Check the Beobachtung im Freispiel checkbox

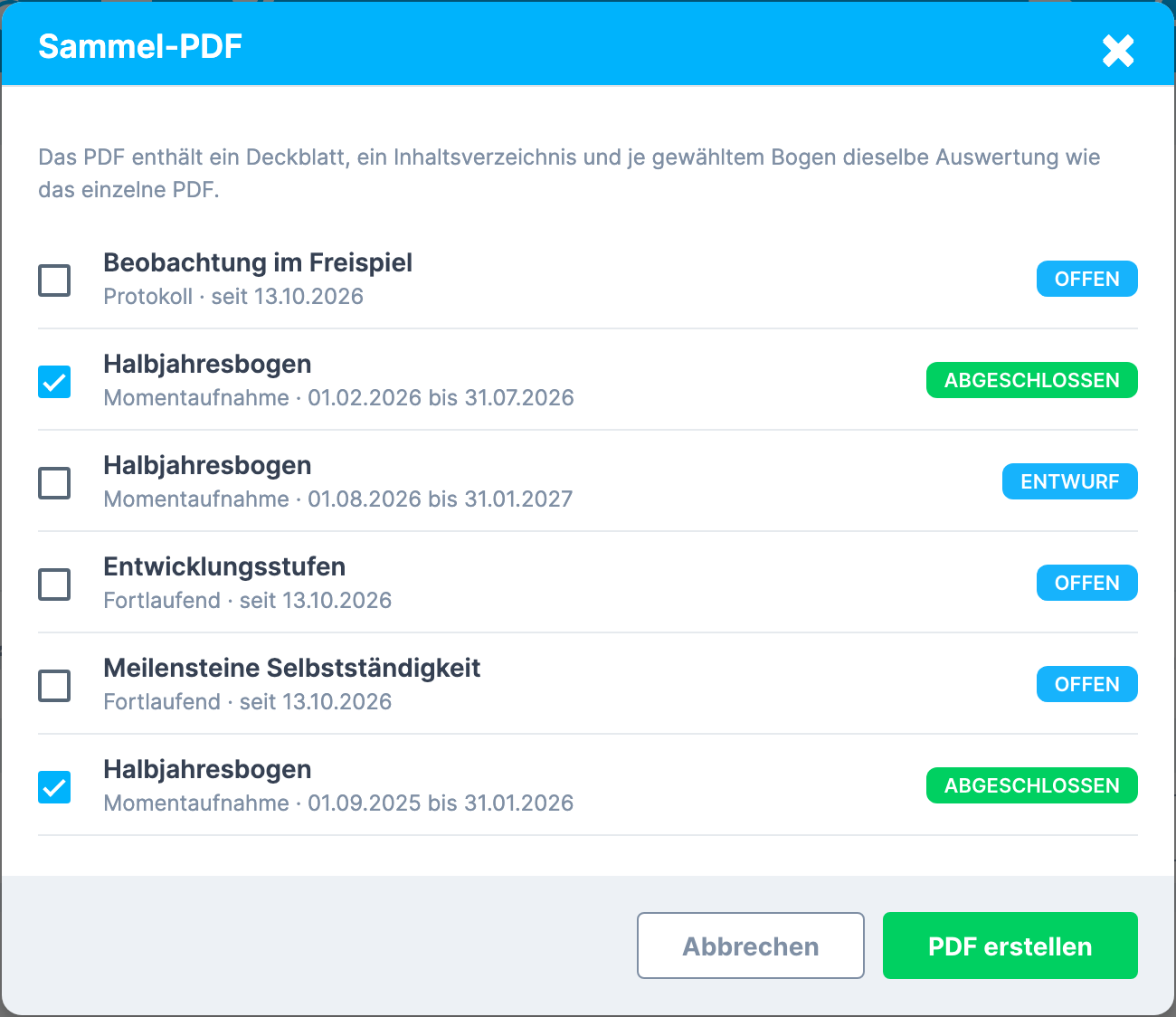(54, 280)
